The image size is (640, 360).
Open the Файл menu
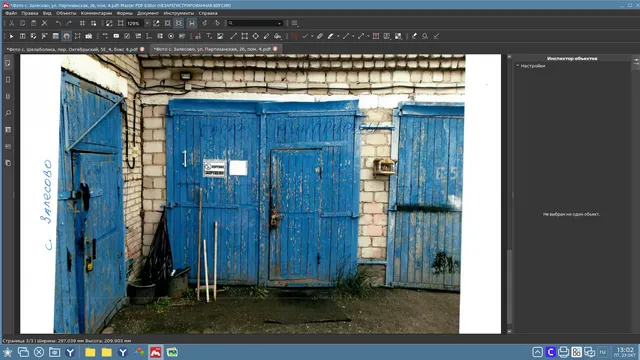tap(11, 13)
